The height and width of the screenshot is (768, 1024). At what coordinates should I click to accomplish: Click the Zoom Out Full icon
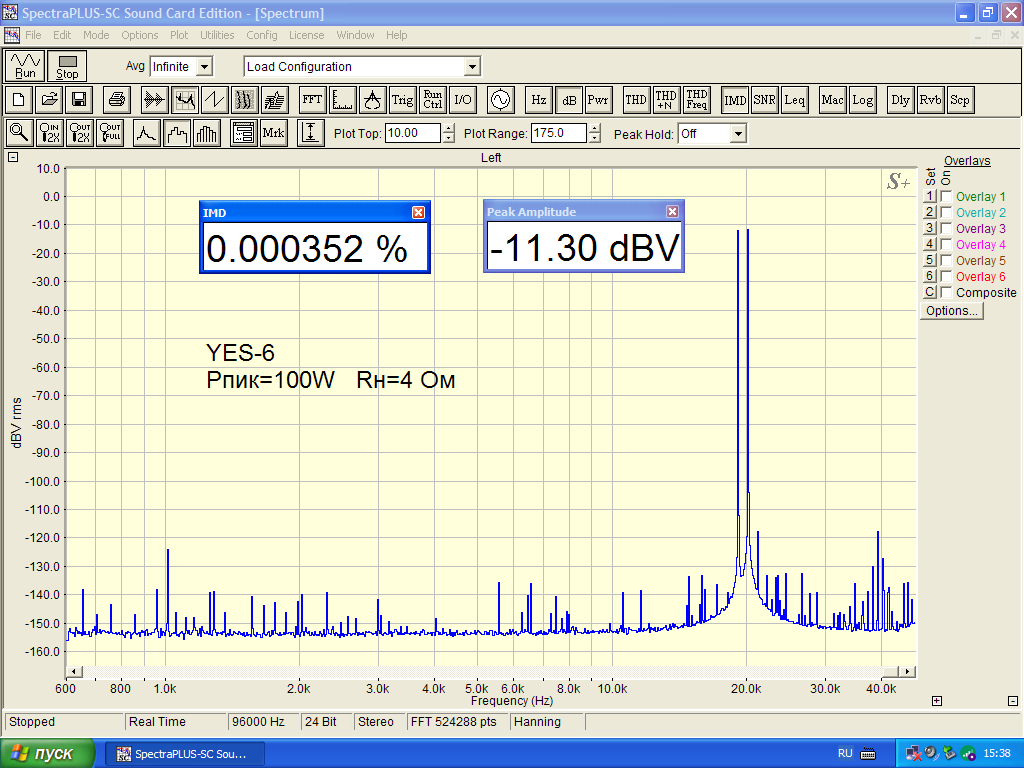(111, 133)
